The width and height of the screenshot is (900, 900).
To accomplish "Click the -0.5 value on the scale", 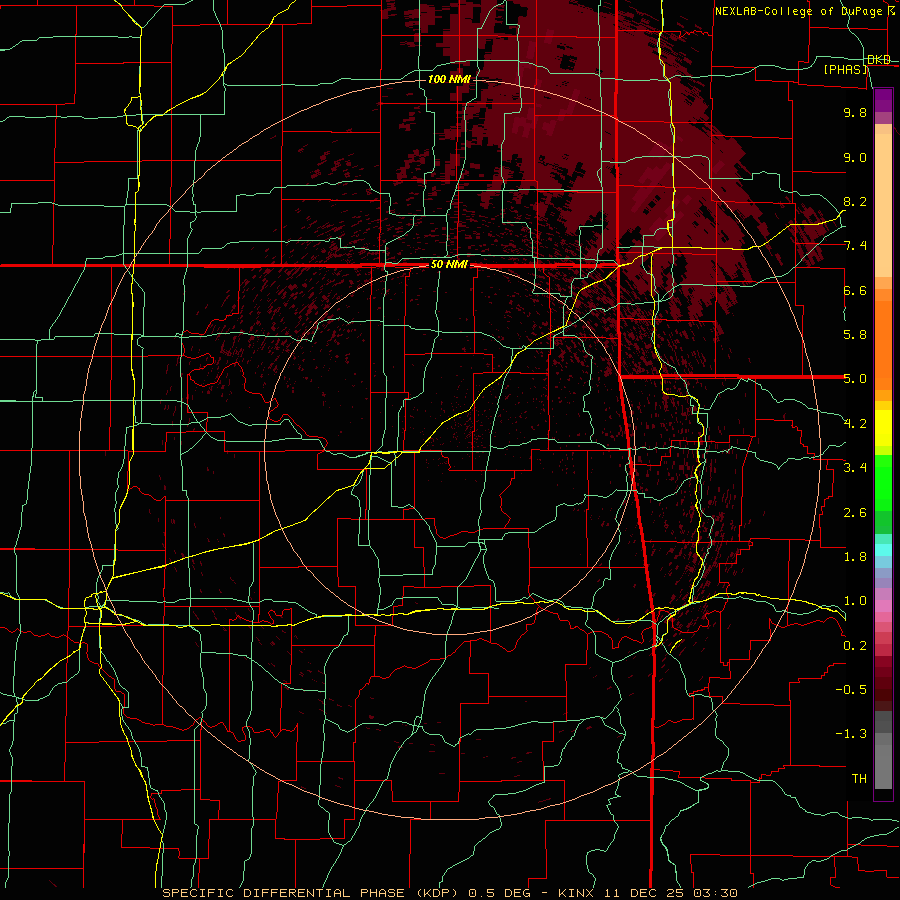I will click(x=851, y=690).
